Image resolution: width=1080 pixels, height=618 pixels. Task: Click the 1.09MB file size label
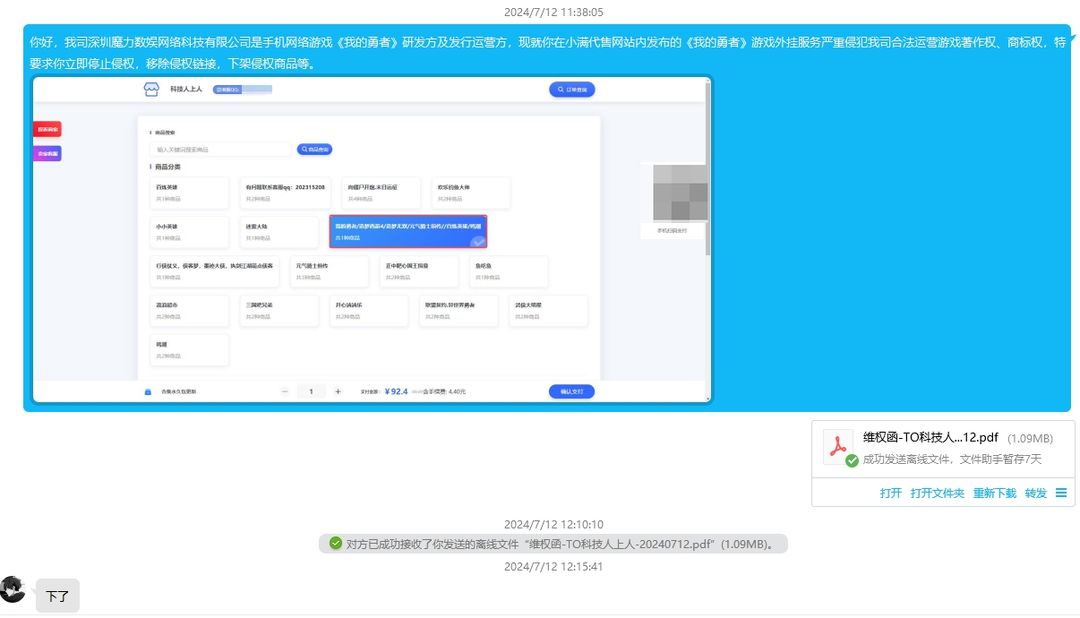tap(1030, 438)
